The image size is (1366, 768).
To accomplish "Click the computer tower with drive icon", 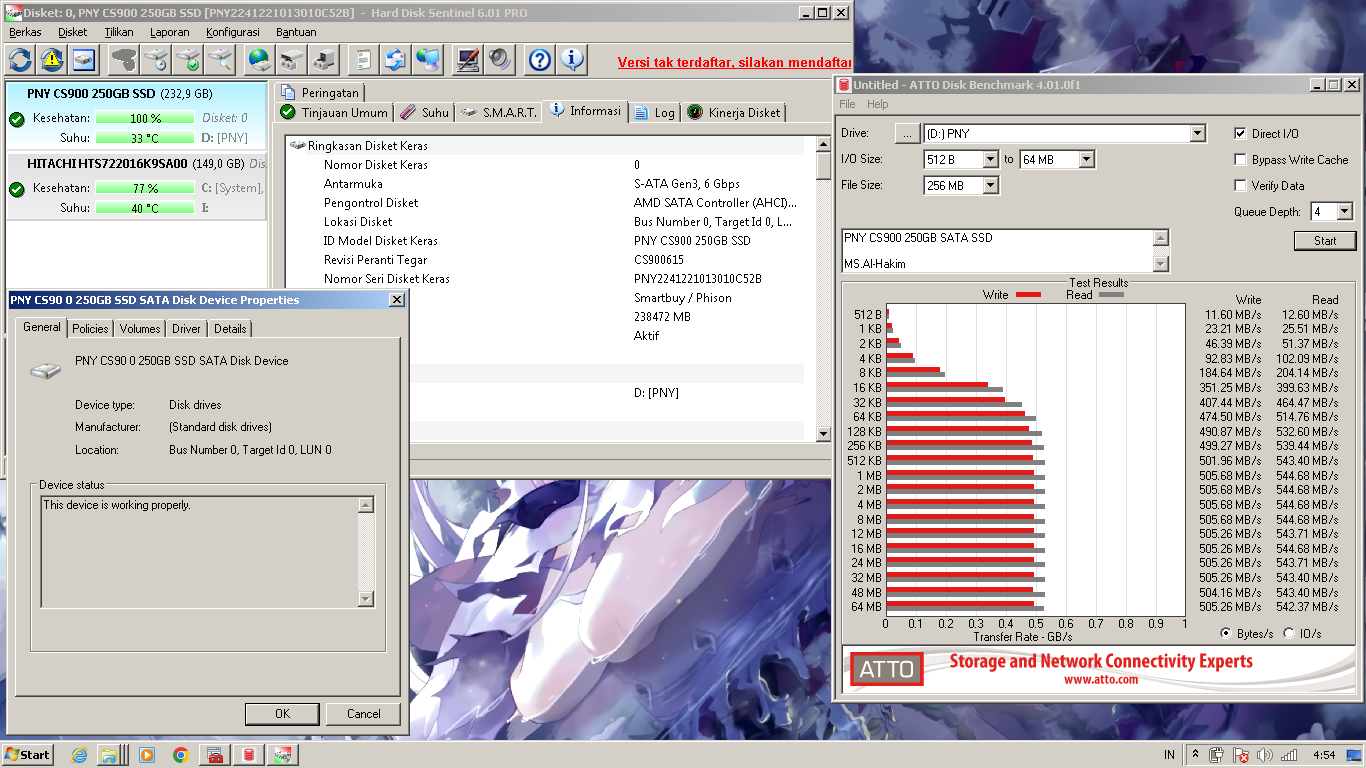I will click(324, 59).
